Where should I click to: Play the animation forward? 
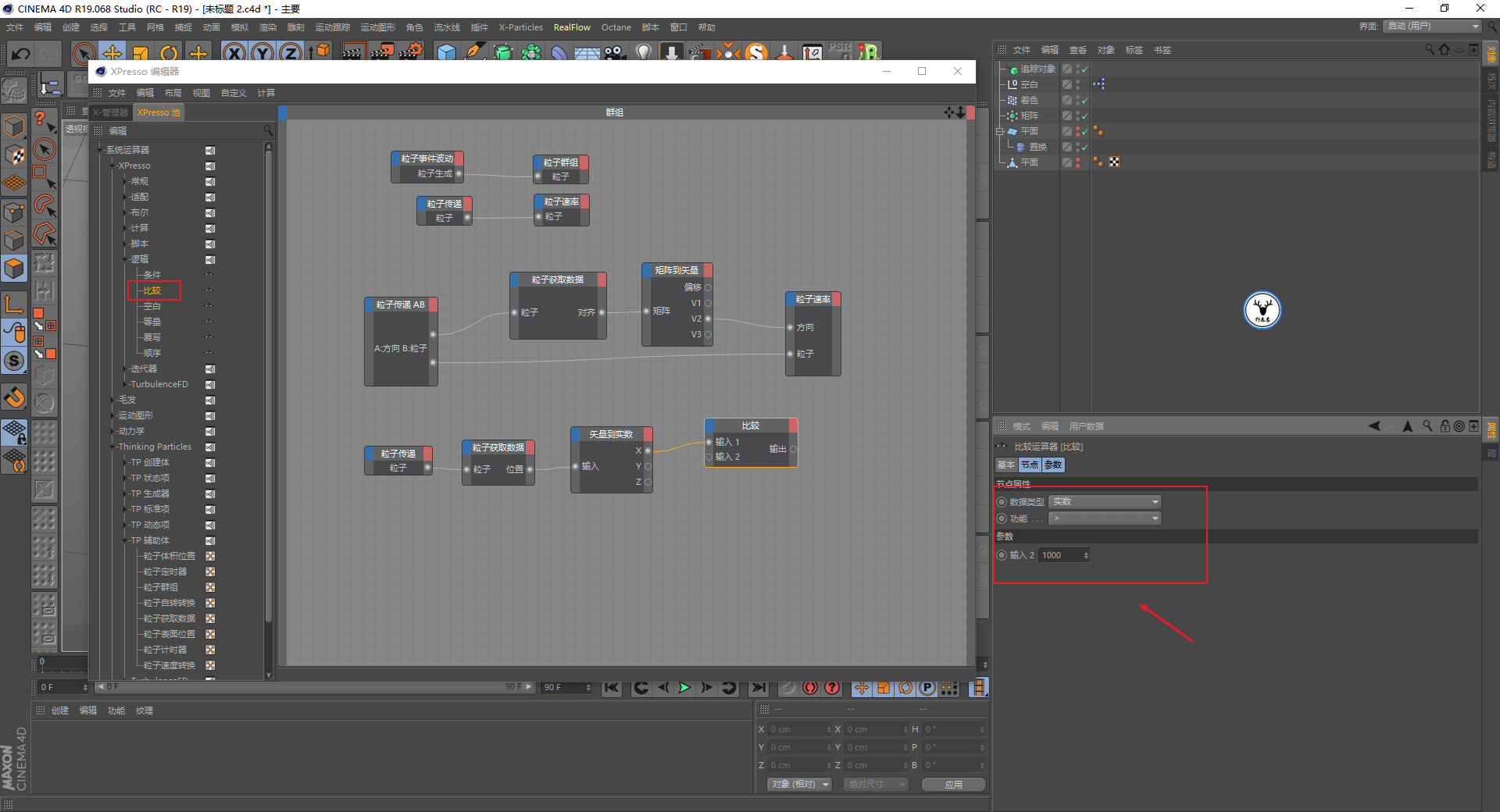pos(685,688)
